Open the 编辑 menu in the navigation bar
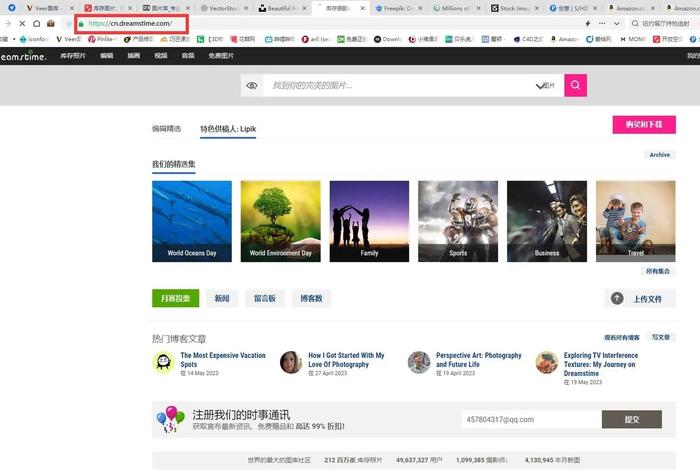Viewport: 700px width, 470px height. coord(107,56)
